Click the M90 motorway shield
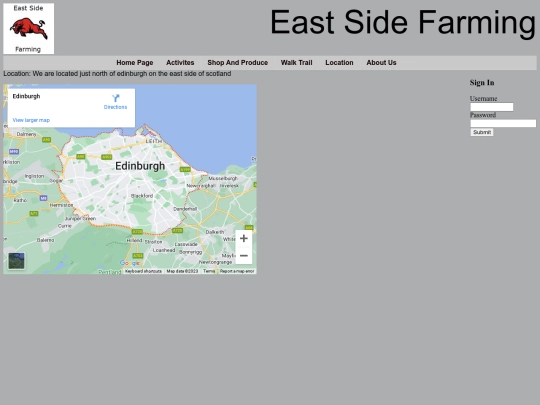Image resolution: width=540 pixels, height=405 pixels. (x=14, y=152)
